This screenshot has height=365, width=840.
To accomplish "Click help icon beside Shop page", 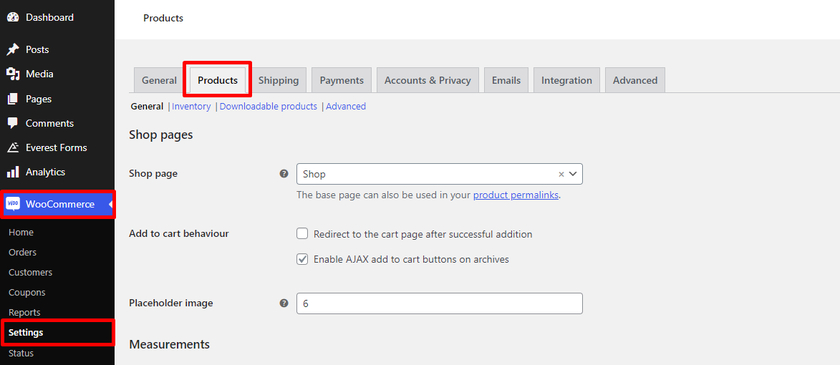I will [284, 174].
